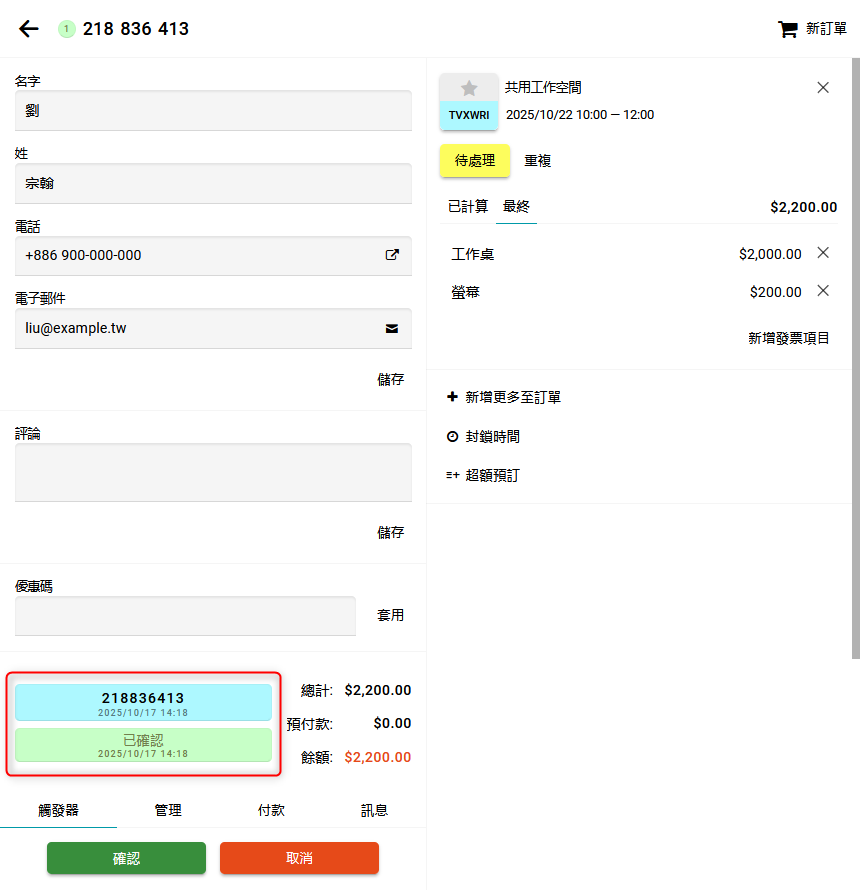860x890 pixels.
Task: Click the star thumbnail TVXWRI
Action: click(469, 101)
